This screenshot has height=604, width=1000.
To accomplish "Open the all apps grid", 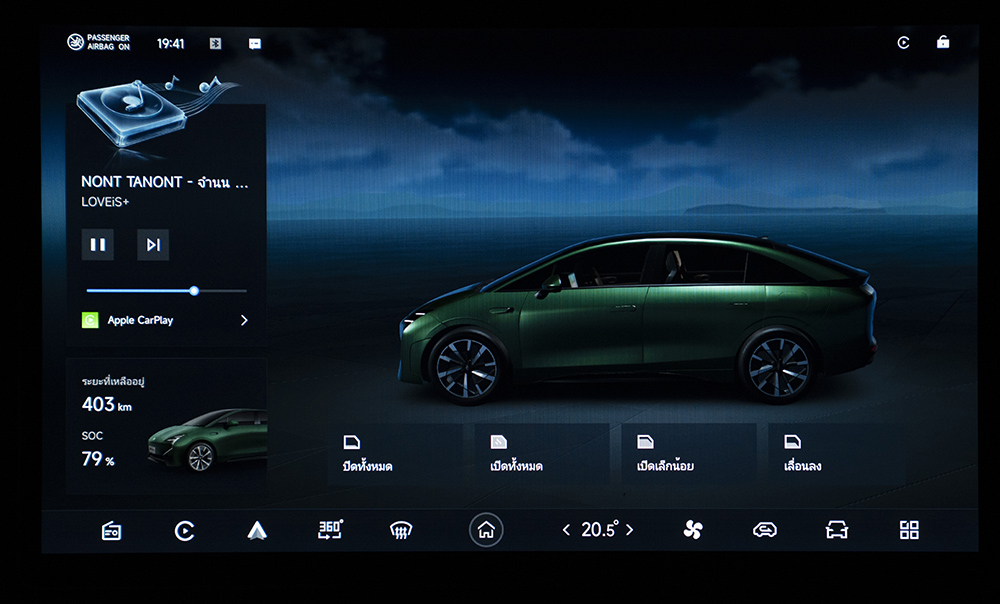I will [x=909, y=530].
